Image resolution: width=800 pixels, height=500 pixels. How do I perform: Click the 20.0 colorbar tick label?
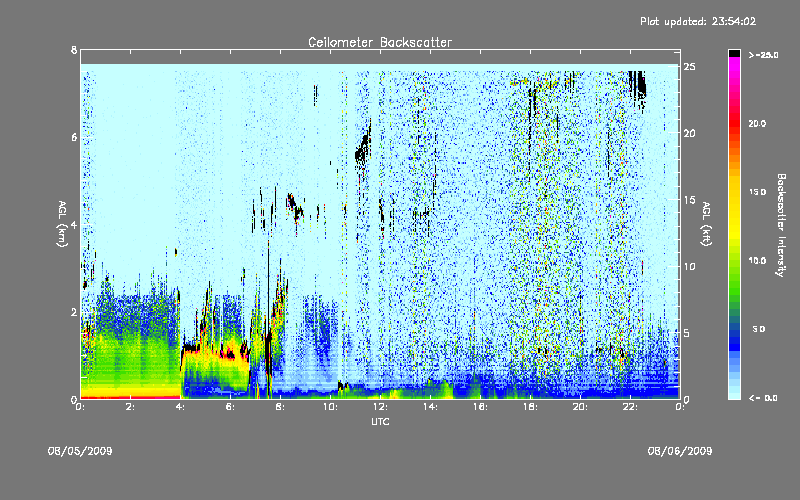pos(757,123)
